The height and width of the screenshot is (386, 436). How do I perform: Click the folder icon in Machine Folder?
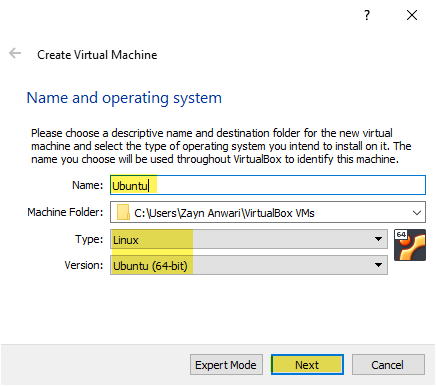tap(123, 212)
